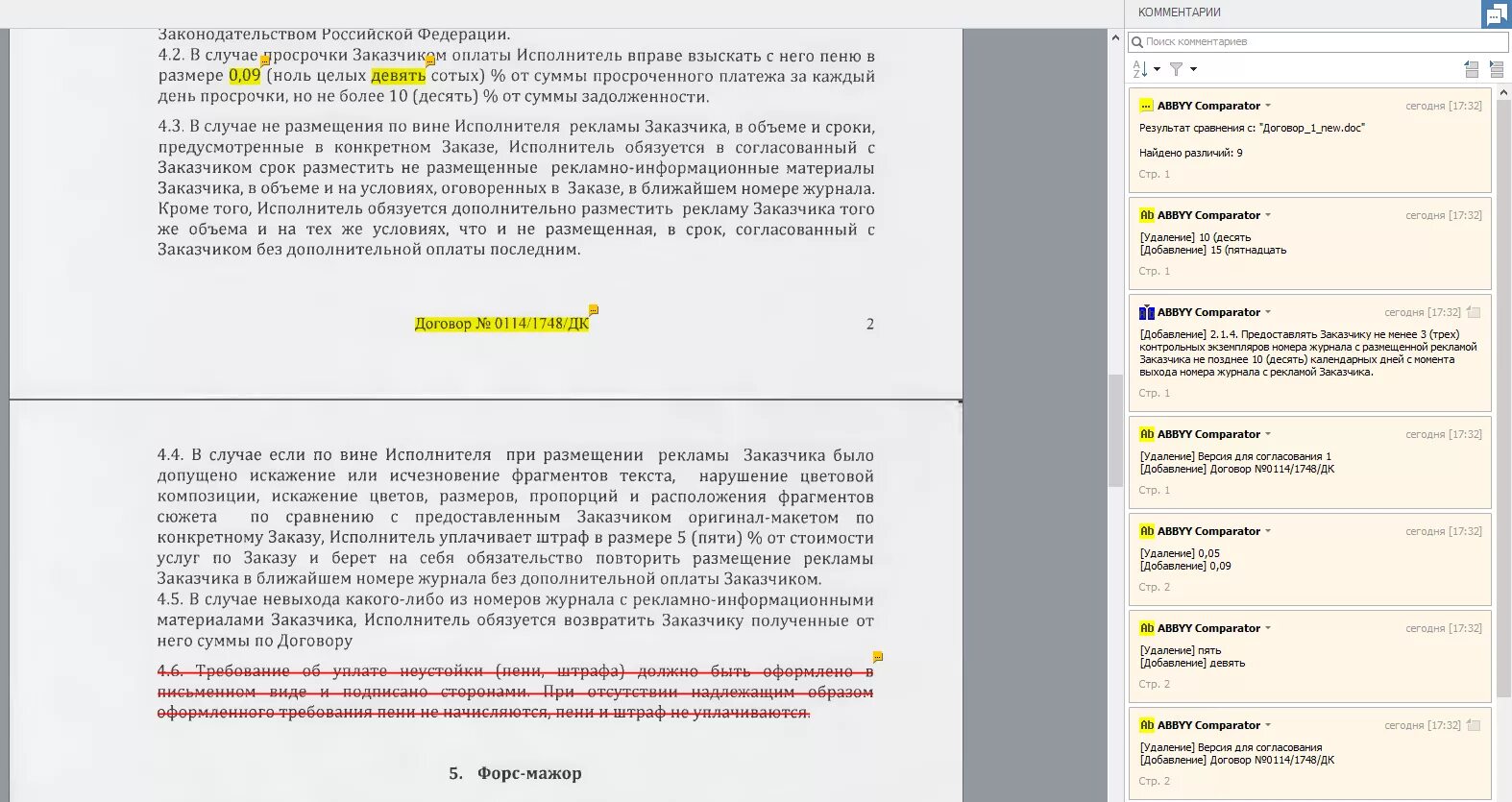
Task: Open author menu on the comparison result comment
Action: tap(1268, 106)
